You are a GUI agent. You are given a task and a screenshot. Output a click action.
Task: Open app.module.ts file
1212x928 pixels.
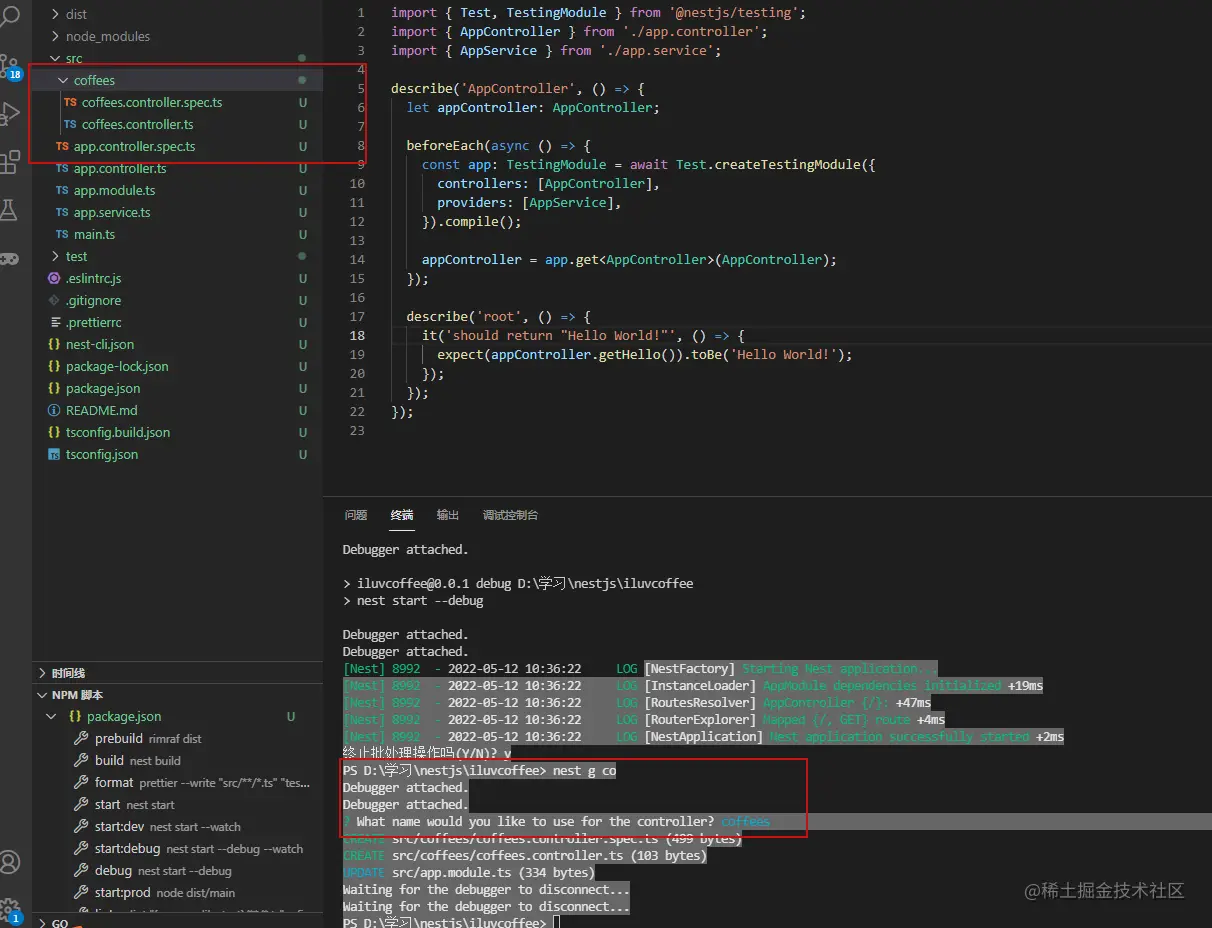(x=115, y=190)
